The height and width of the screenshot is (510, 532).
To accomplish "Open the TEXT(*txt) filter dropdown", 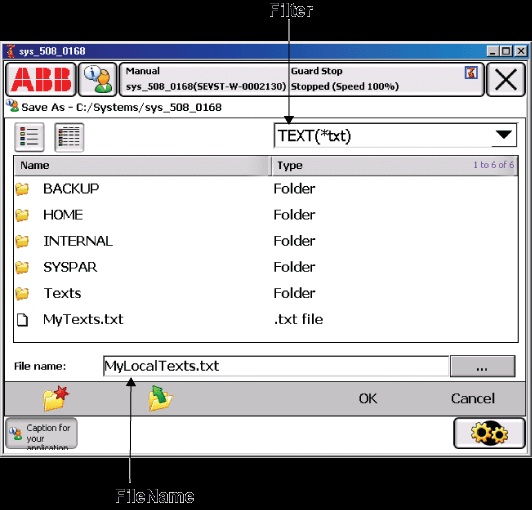I will pyautogui.click(x=395, y=135).
